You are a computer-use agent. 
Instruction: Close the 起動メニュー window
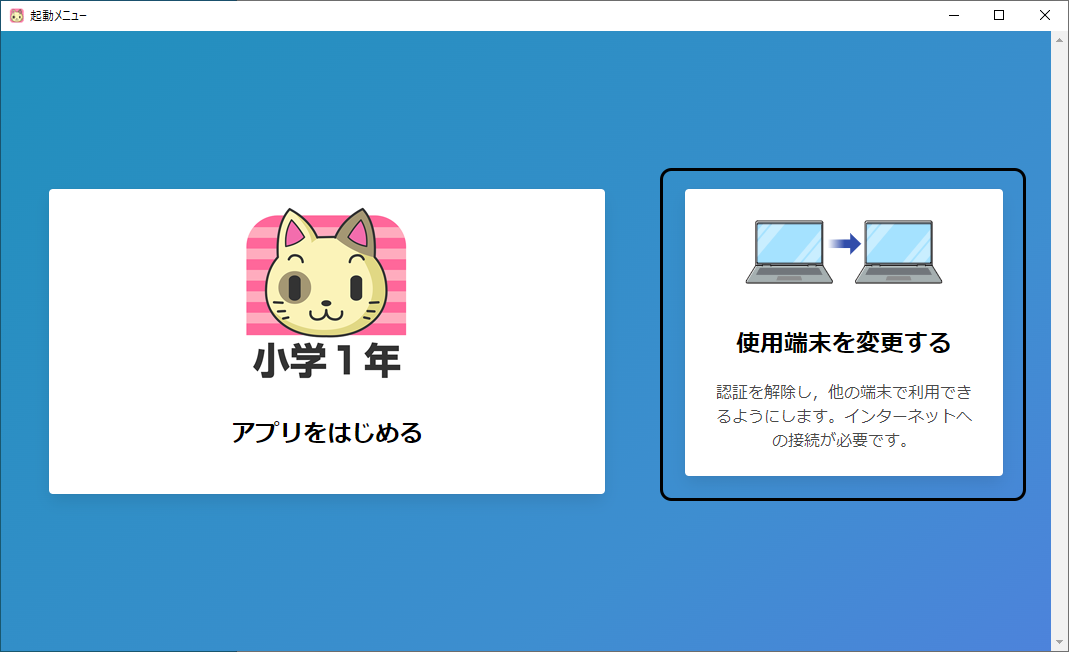pos(1044,16)
